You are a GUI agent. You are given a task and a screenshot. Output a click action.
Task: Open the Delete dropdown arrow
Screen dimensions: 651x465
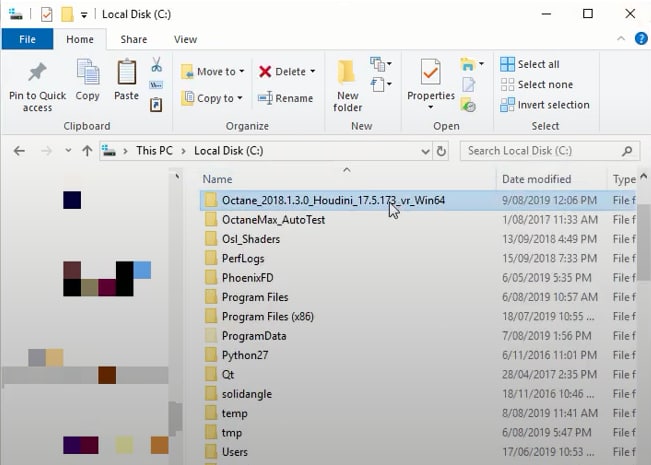[x=312, y=72]
